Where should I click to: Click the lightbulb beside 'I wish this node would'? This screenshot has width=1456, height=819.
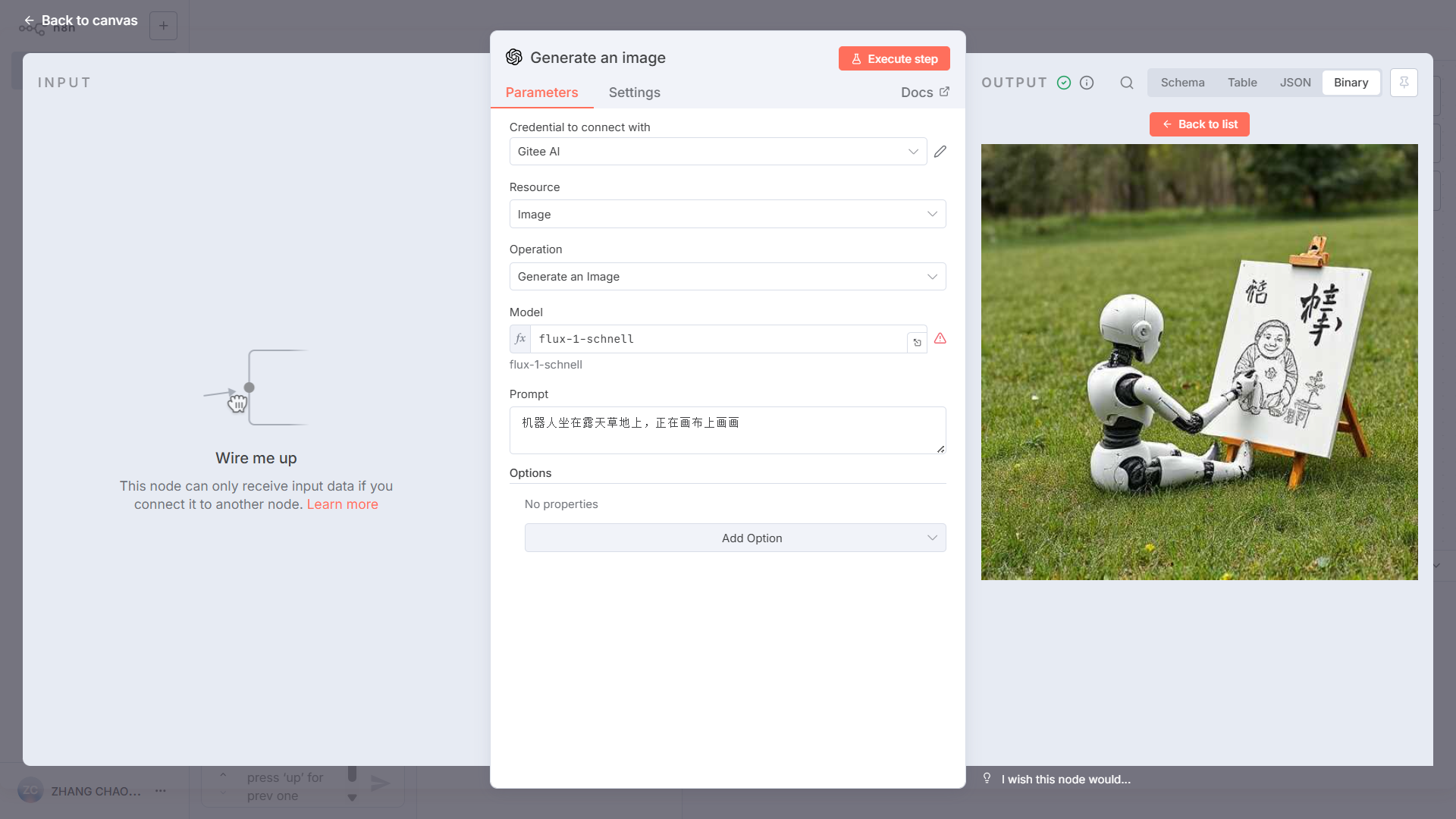(987, 778)
